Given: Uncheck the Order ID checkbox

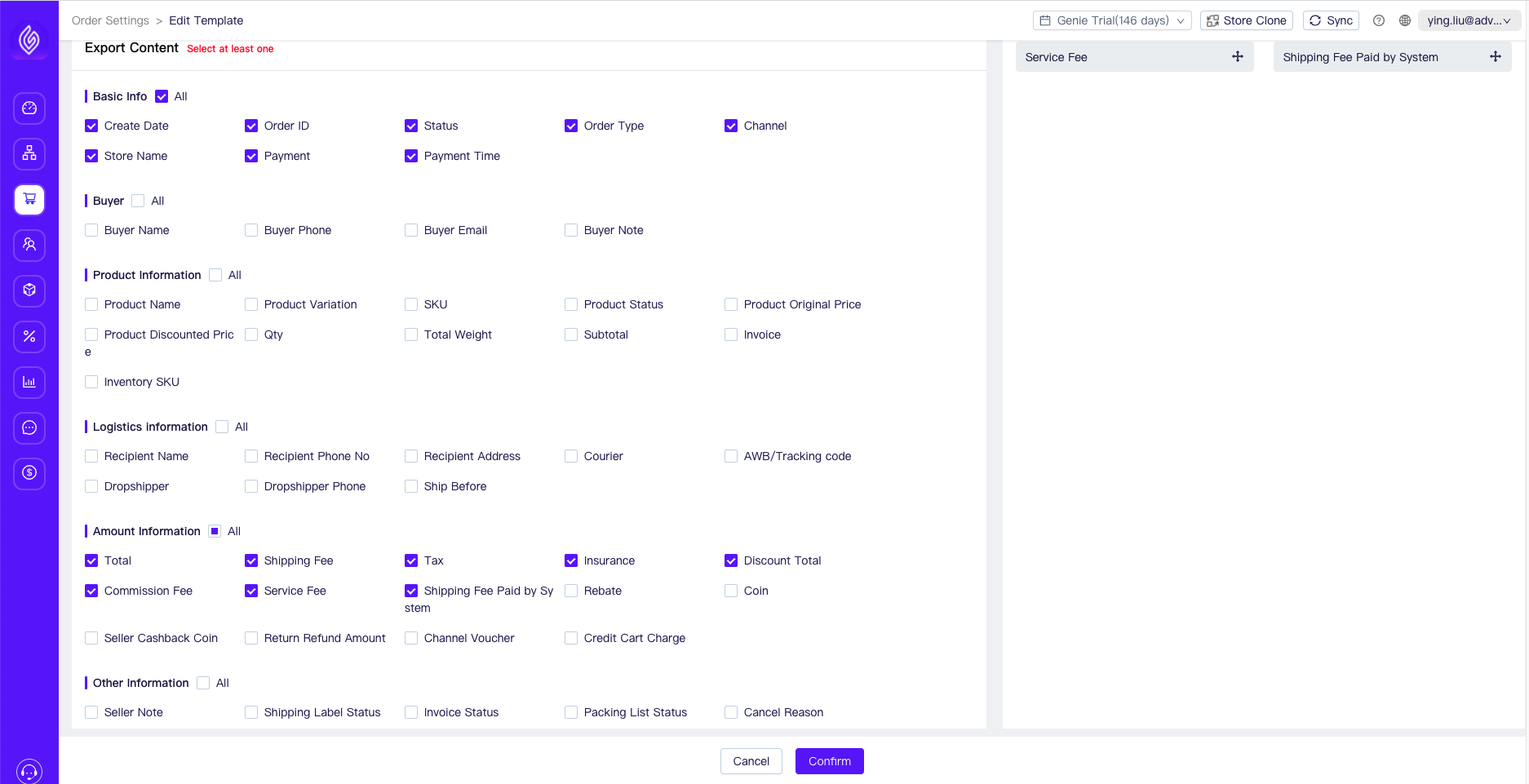Looking at the screenshot, I should 251,126.
